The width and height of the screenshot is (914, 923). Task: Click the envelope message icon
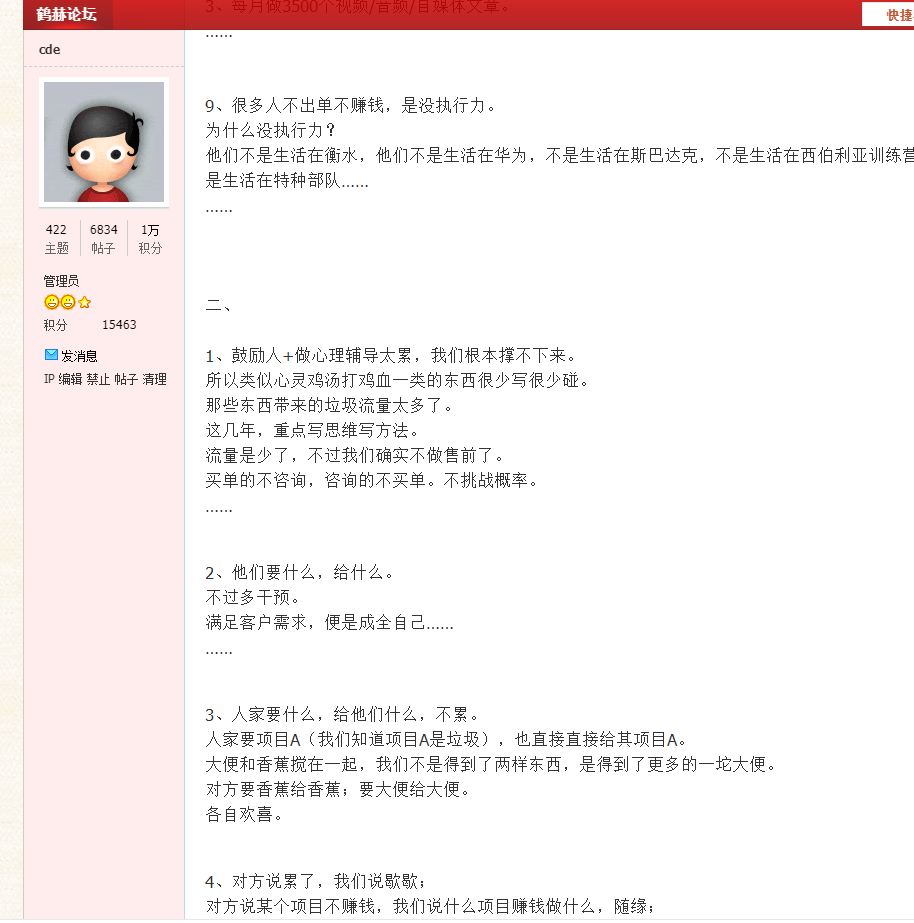[51, 355]
